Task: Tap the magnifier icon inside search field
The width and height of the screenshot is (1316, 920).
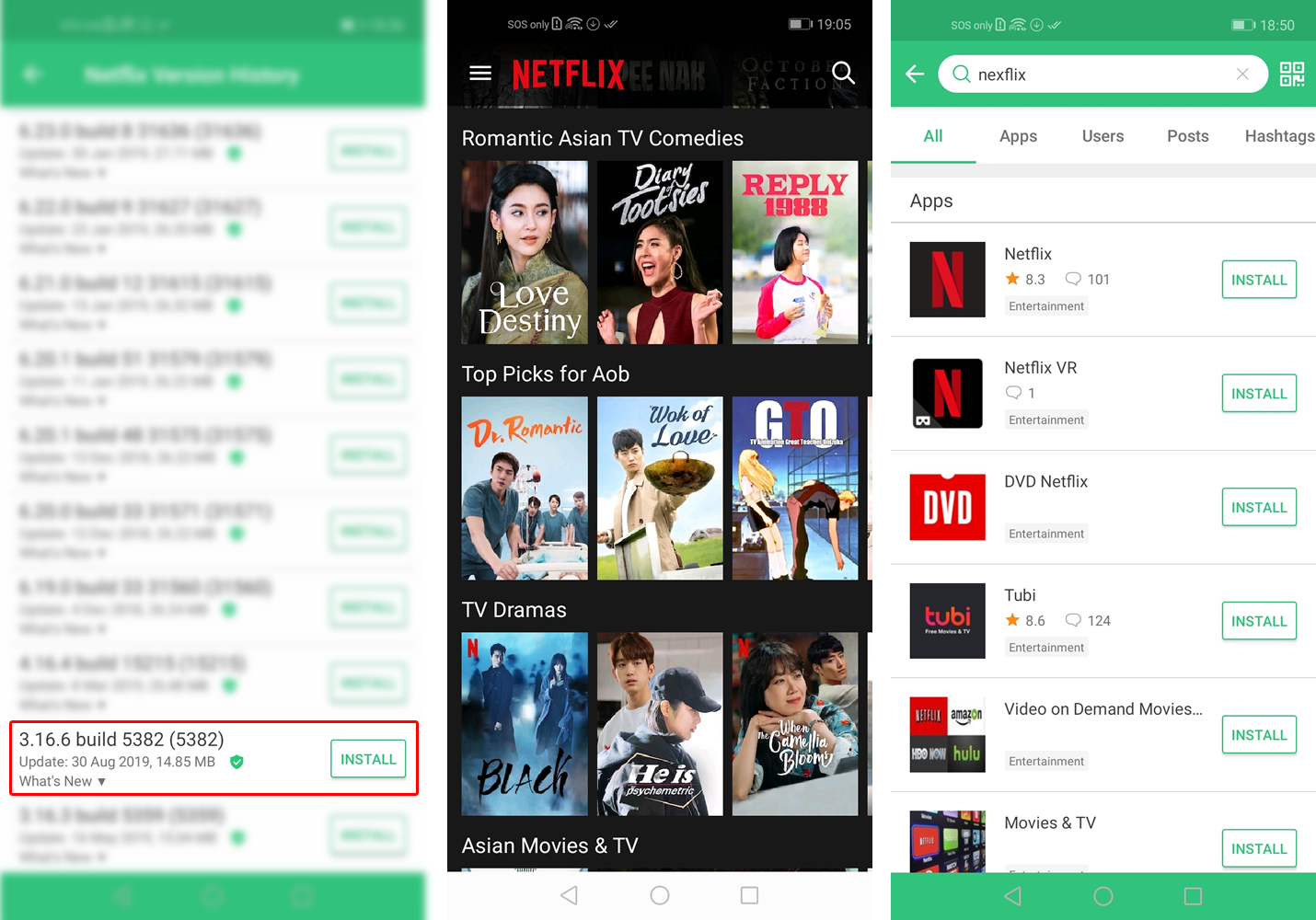Action: pos(961,74)
